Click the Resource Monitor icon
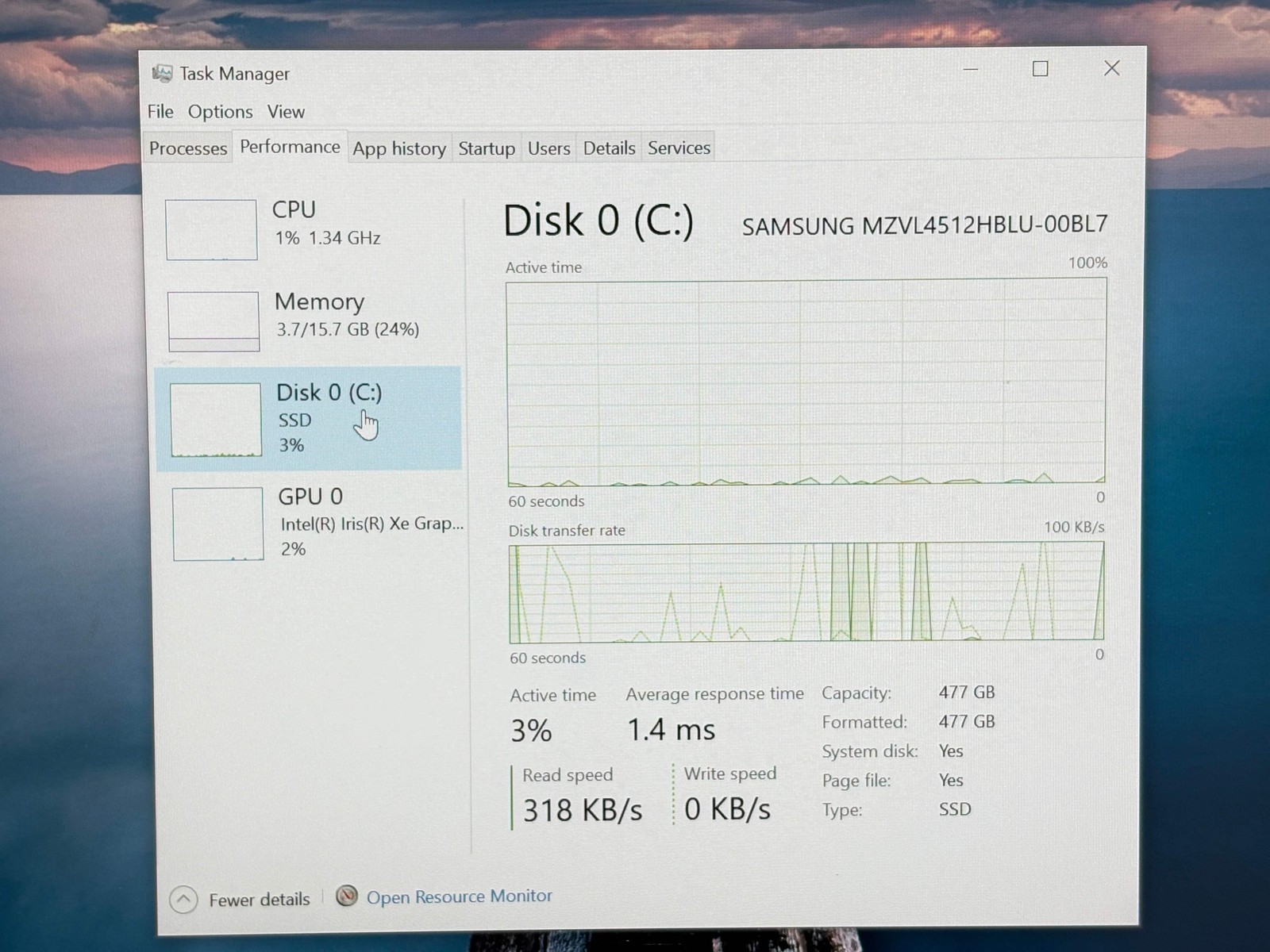The width and height of the screenshot is (1270, 952). click(x=347, y=896)
